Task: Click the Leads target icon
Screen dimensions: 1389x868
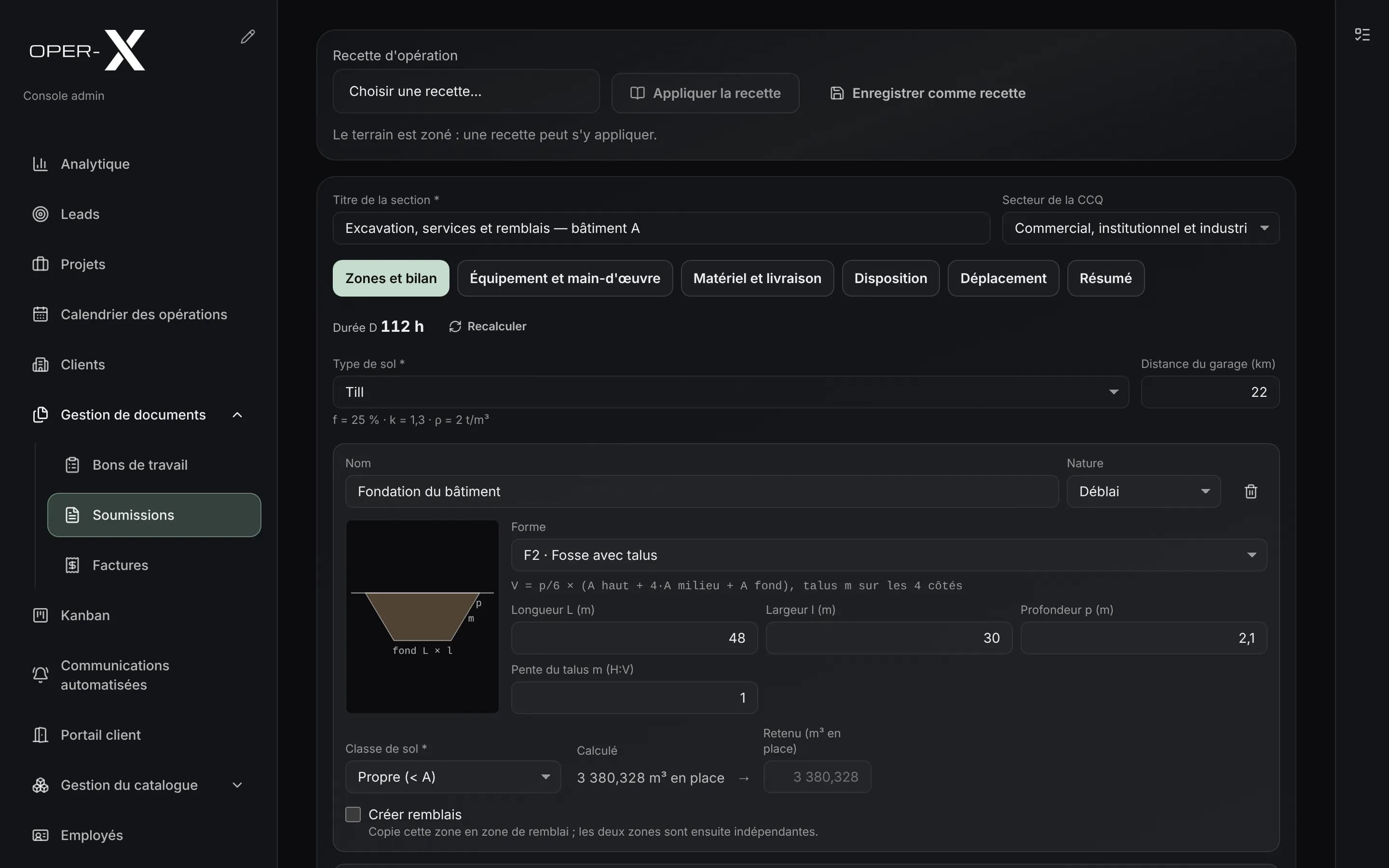Action: click(x=40, y=214)
